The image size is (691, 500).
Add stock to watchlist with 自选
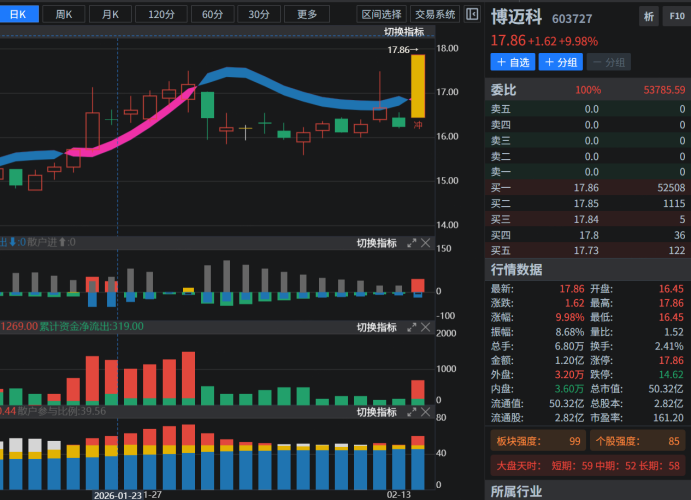[x=512, y=62]
